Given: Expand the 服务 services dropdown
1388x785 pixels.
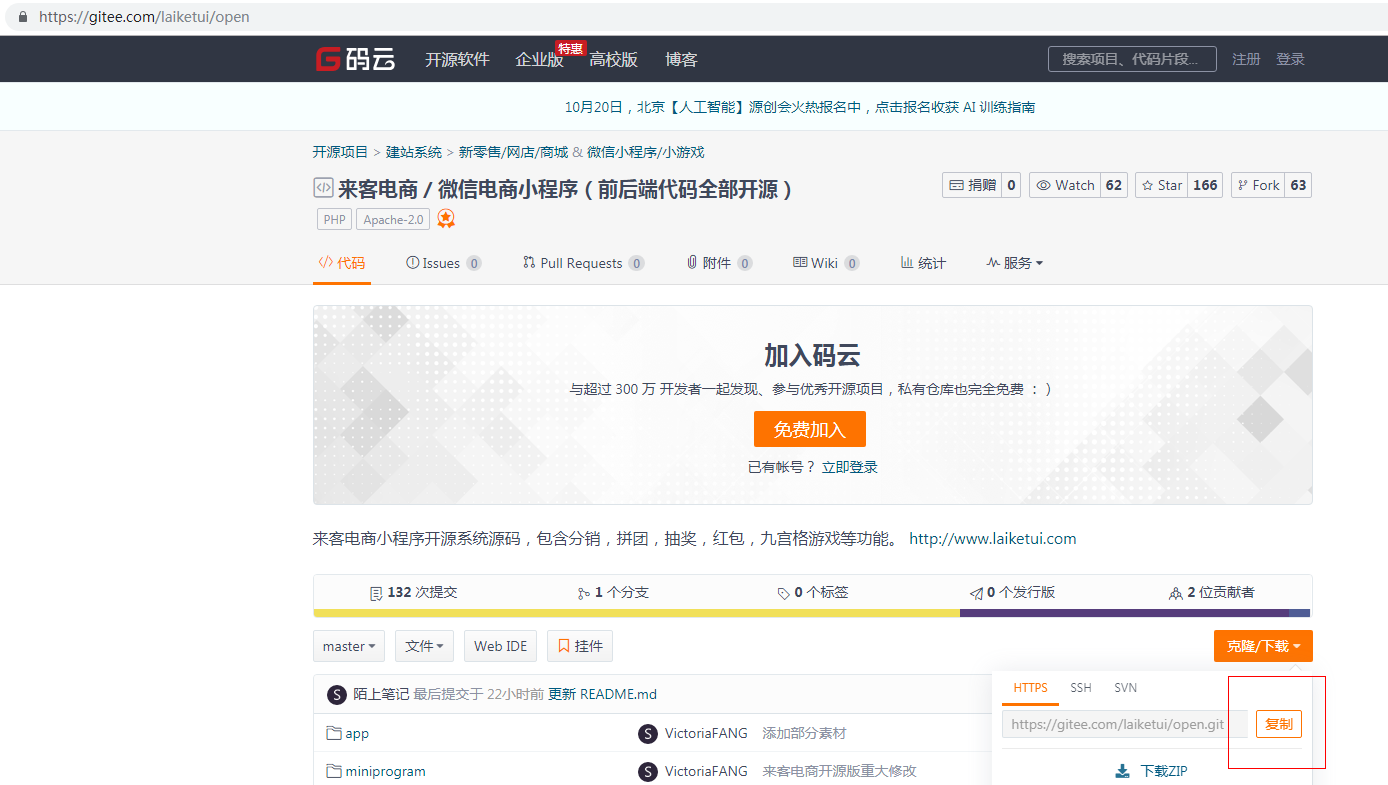Looking at the screenshot, I should coord(1015,263).
